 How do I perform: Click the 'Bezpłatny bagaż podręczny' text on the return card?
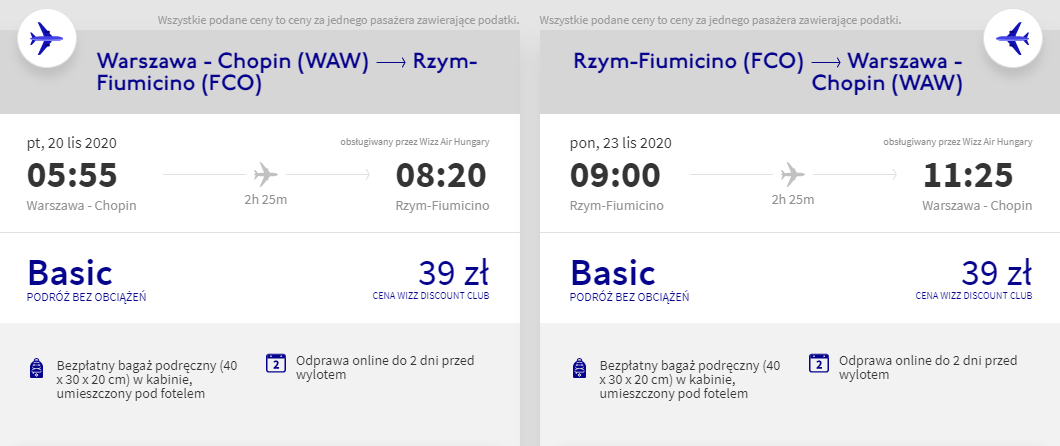[691, 380]
